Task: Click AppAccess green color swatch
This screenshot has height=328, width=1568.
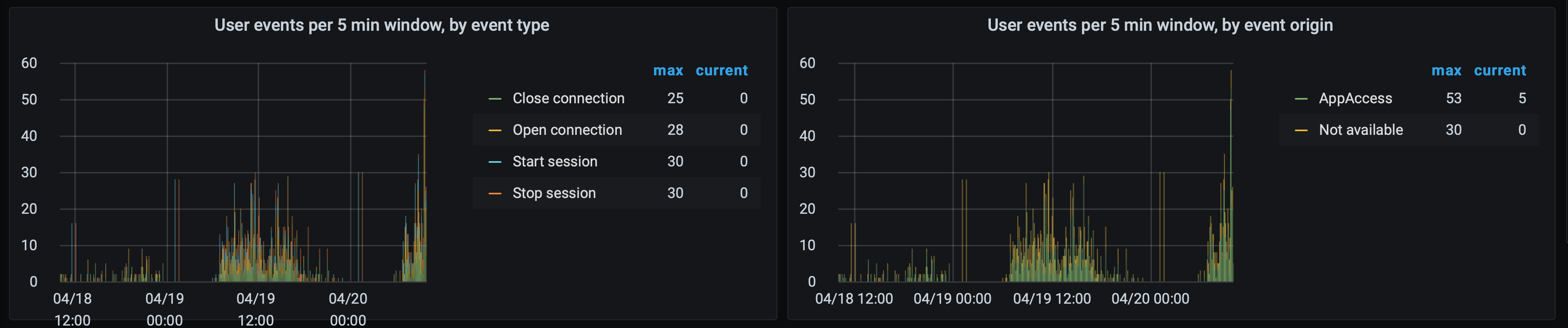Action: [1301, 98]
